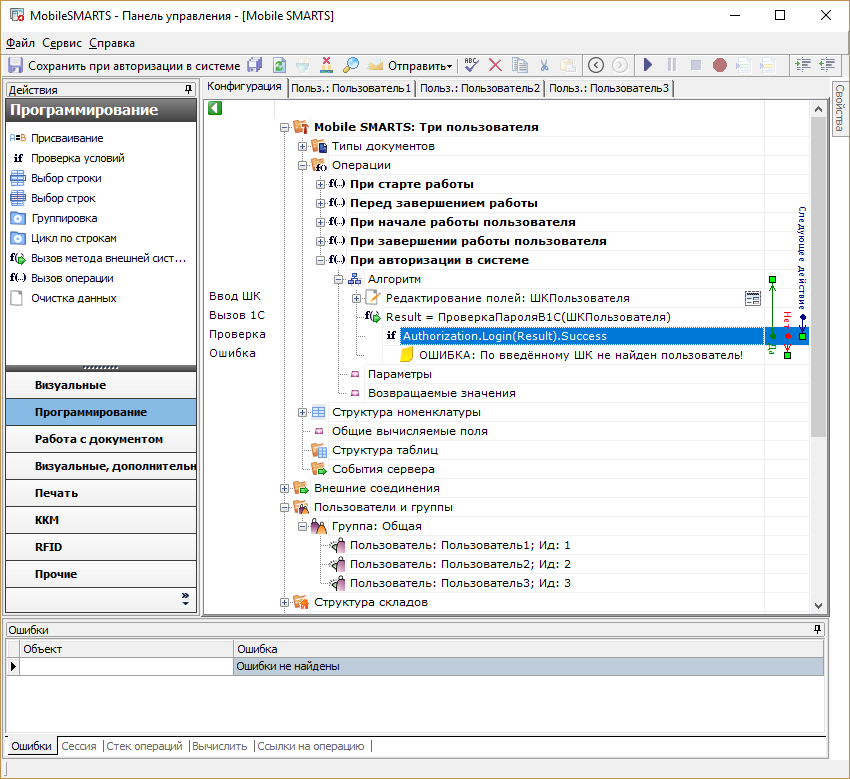Click the red octagon breakpoint icon
Screen dimensions: 850x779
pos(719,65)
